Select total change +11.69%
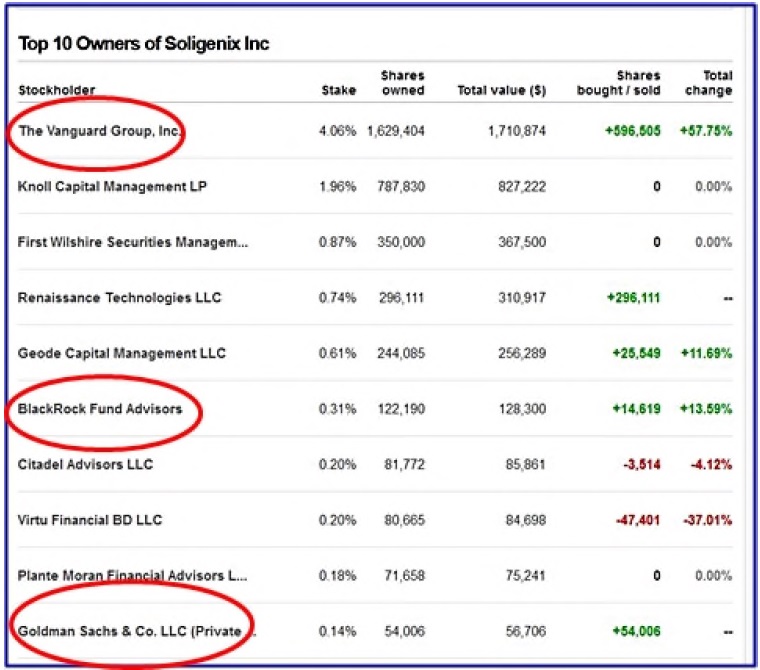 (707, 353)
